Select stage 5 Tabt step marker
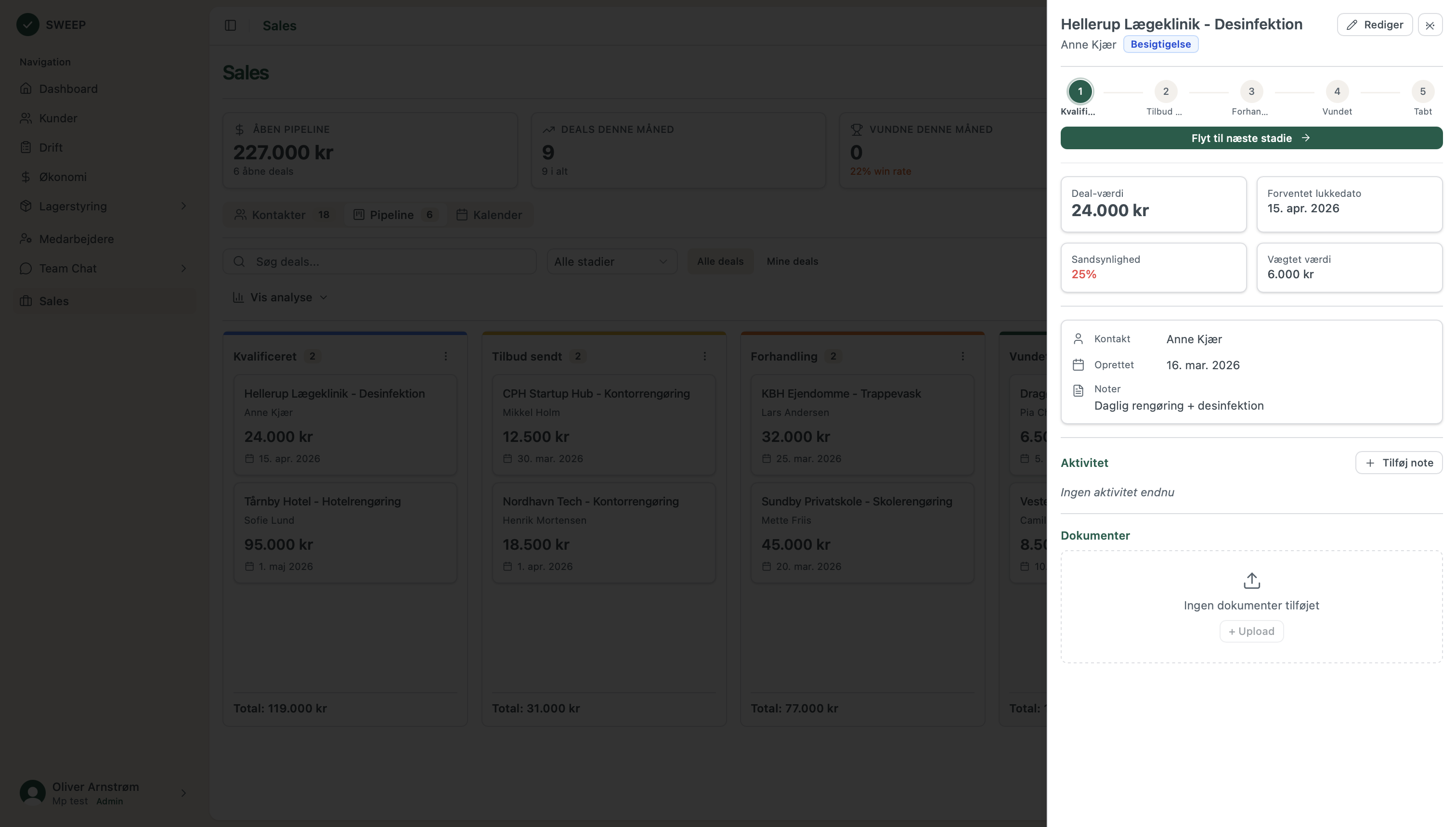Screen dimensions: 1456x827 [1422, 91]
